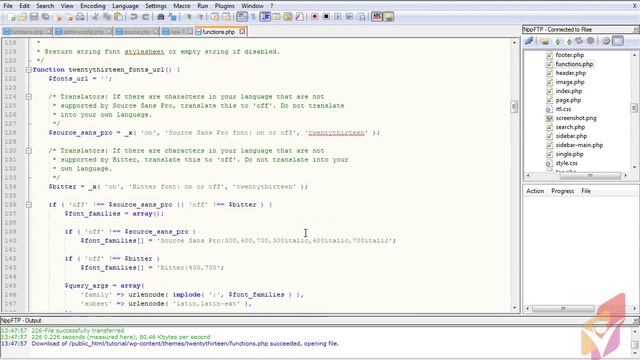Select style.css in NppFTP tree
Screen dimensions: 640x360
click(x=567, y=163)
